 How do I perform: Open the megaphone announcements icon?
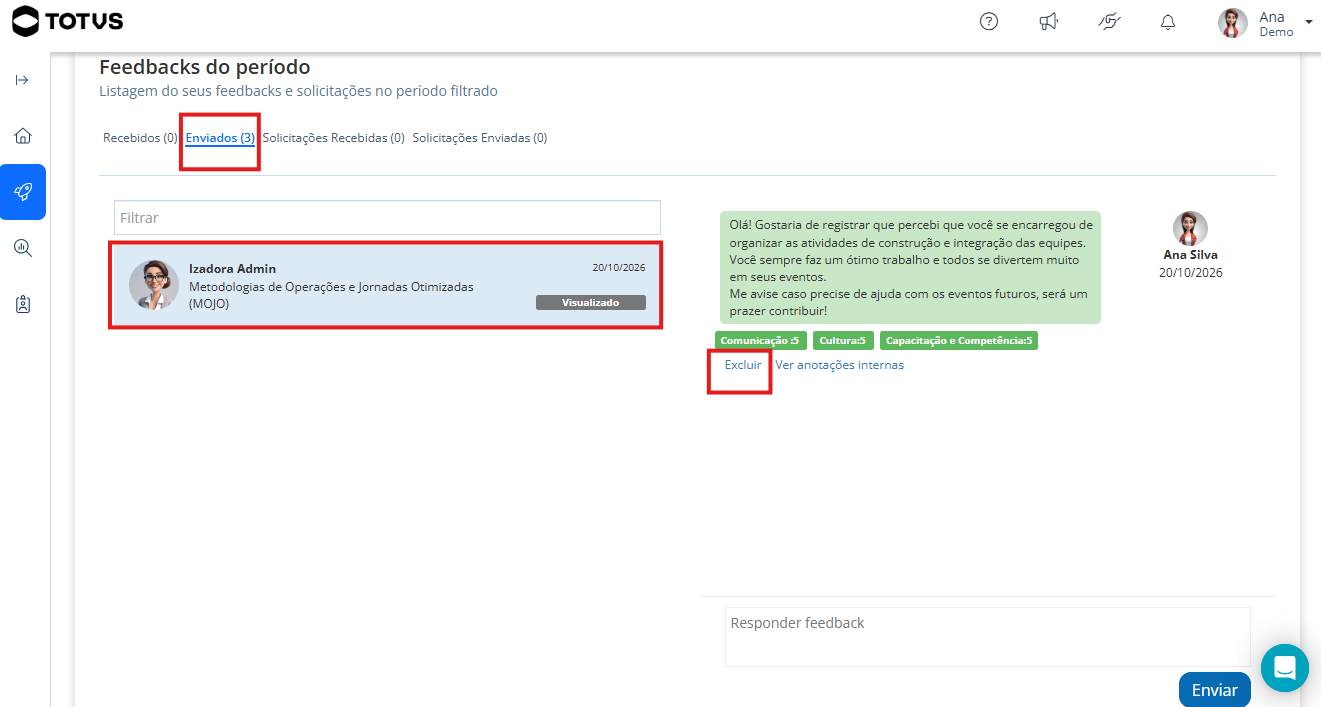(1048, 22)
